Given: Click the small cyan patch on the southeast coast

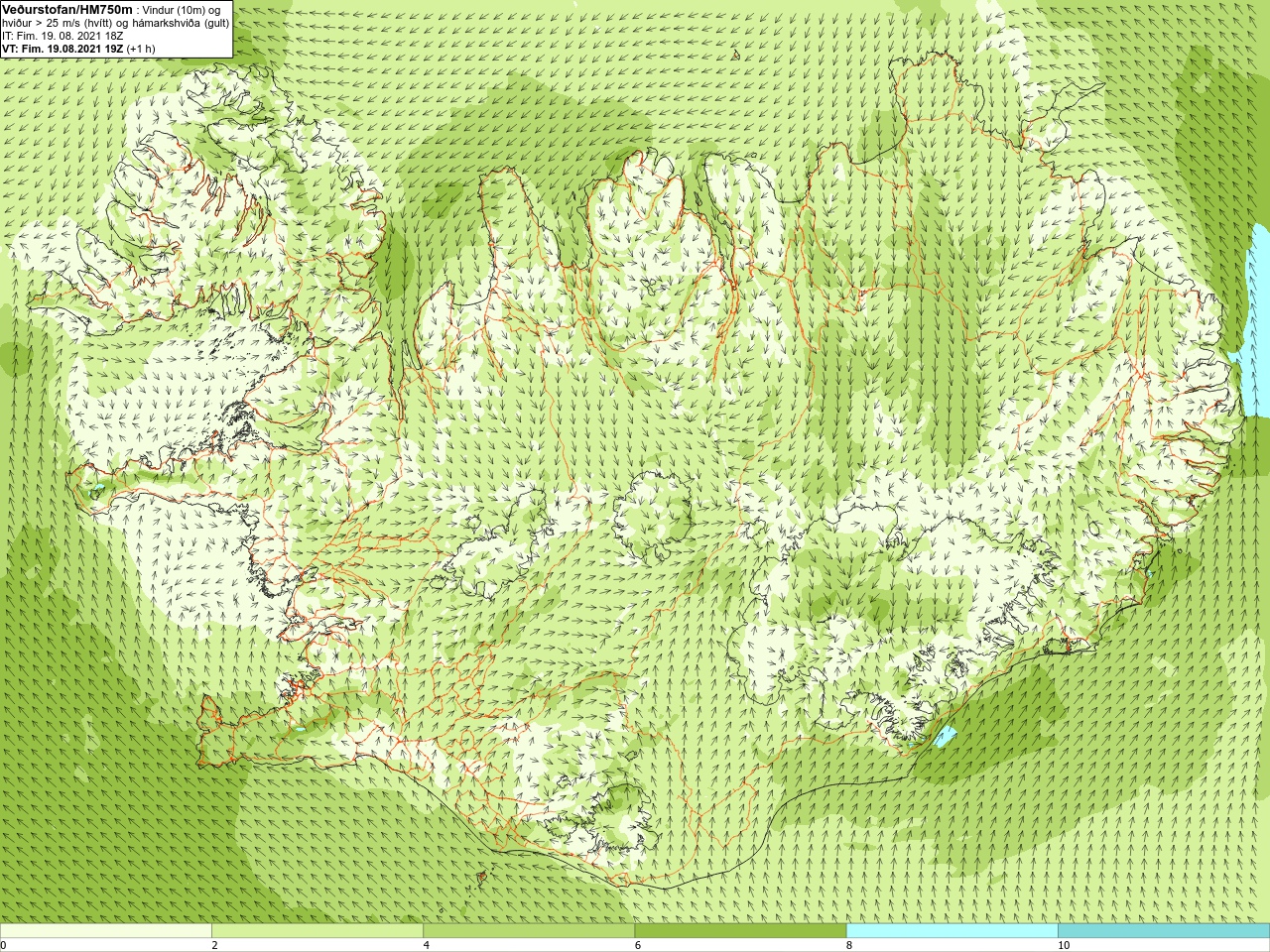Looking at the screenshot, I should click(945, 736).
